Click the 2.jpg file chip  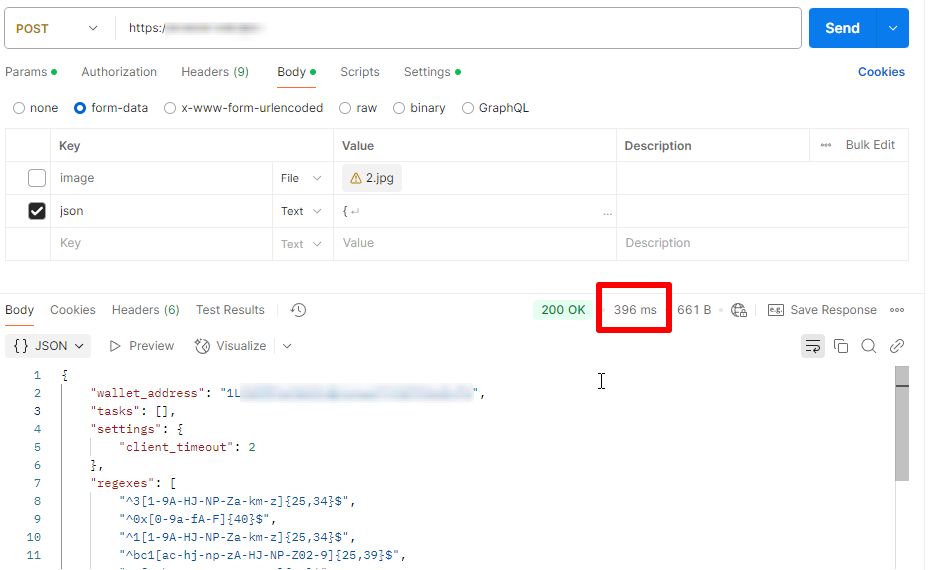(x=372, y=178)
